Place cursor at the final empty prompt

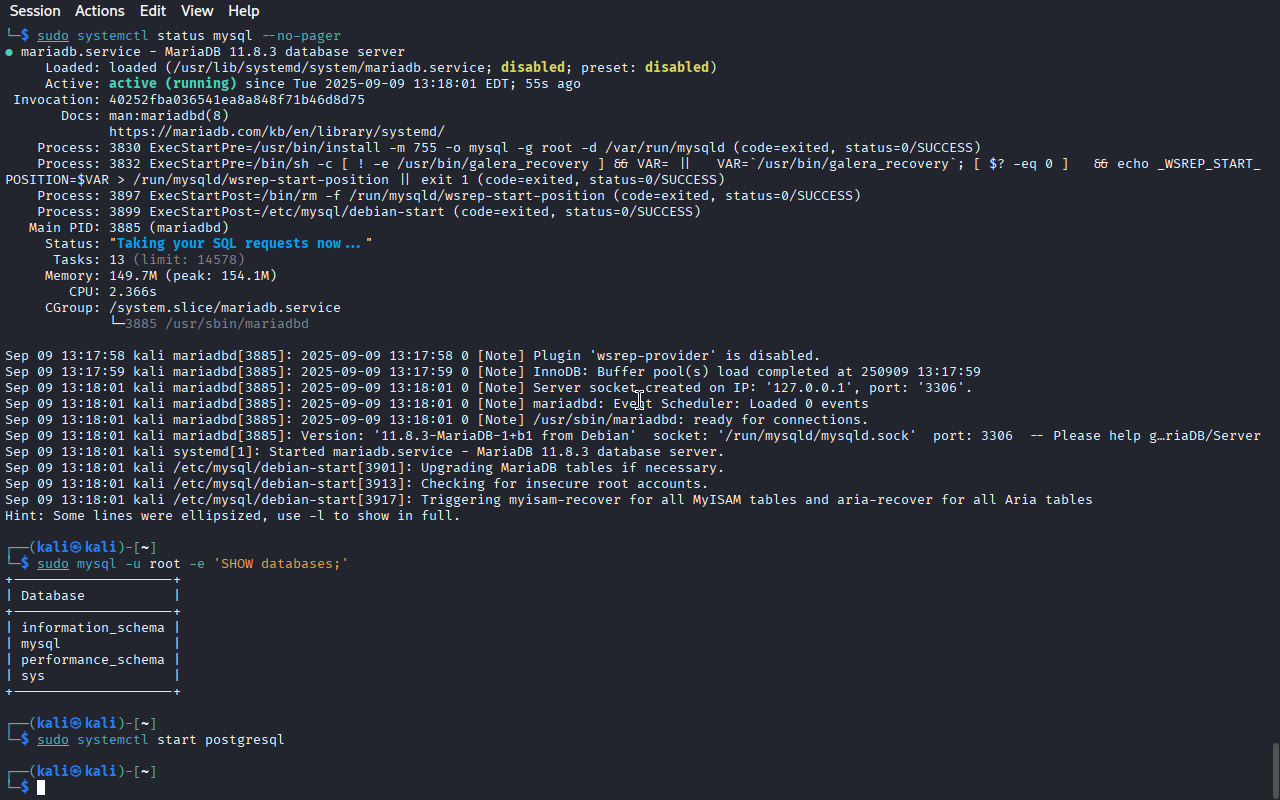[41, 788]
